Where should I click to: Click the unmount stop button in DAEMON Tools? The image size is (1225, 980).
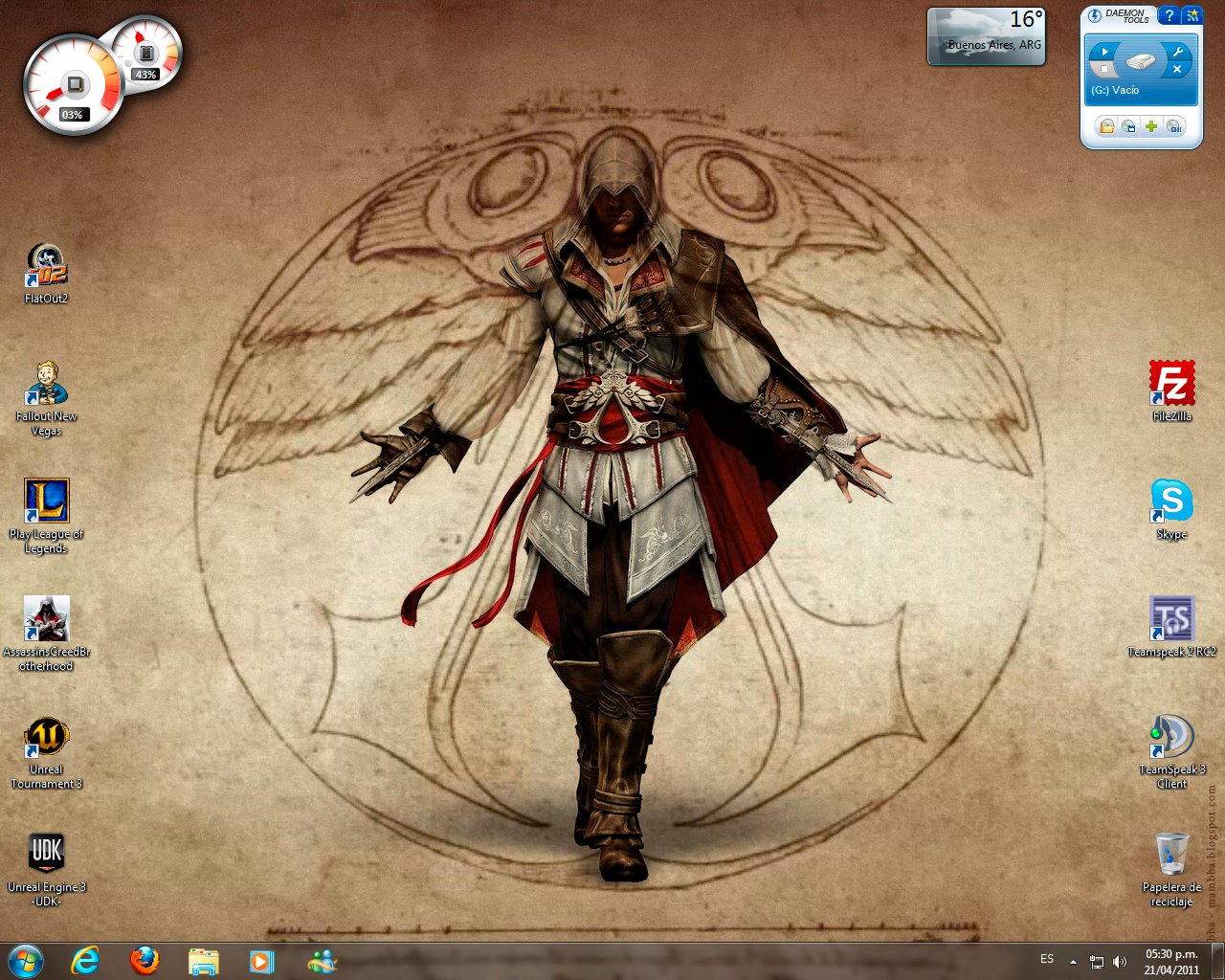1104,69
